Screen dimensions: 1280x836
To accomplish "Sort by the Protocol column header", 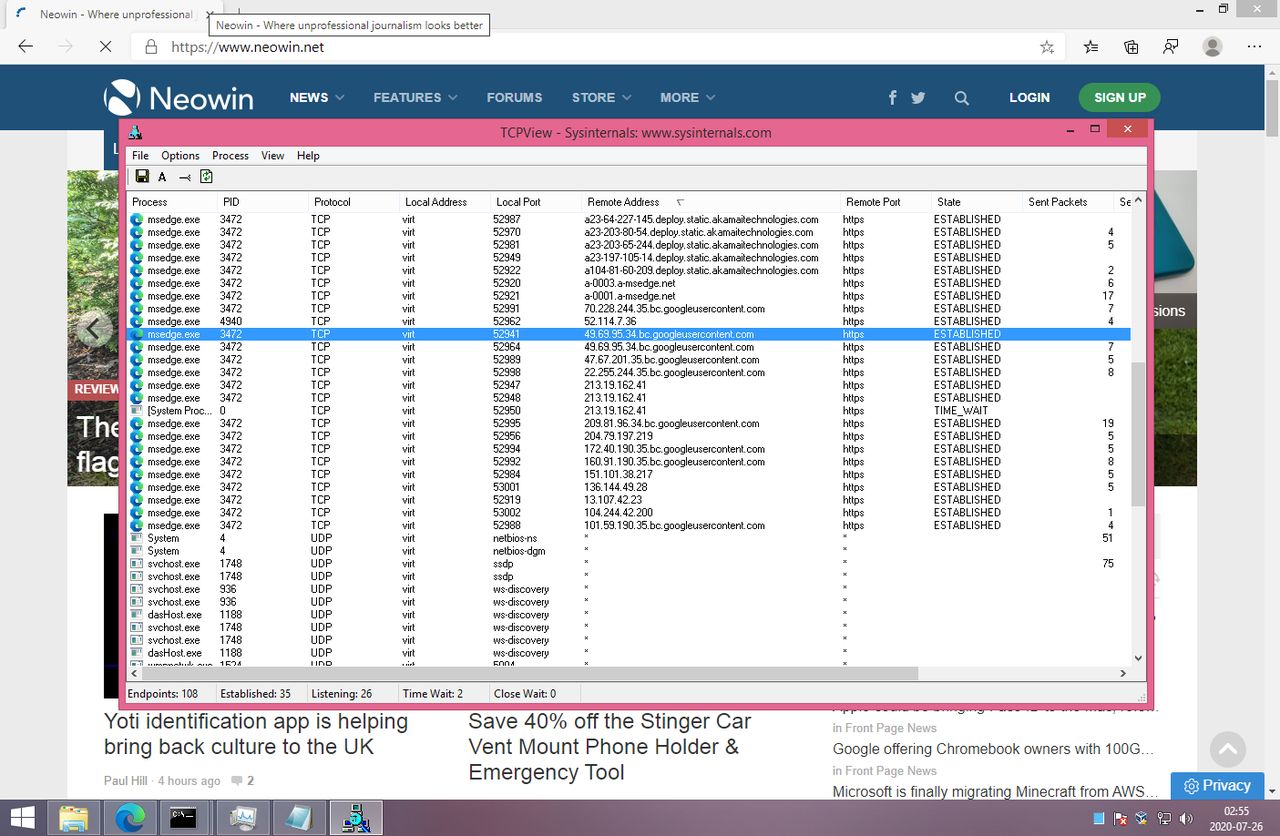I will pos(354,202).
